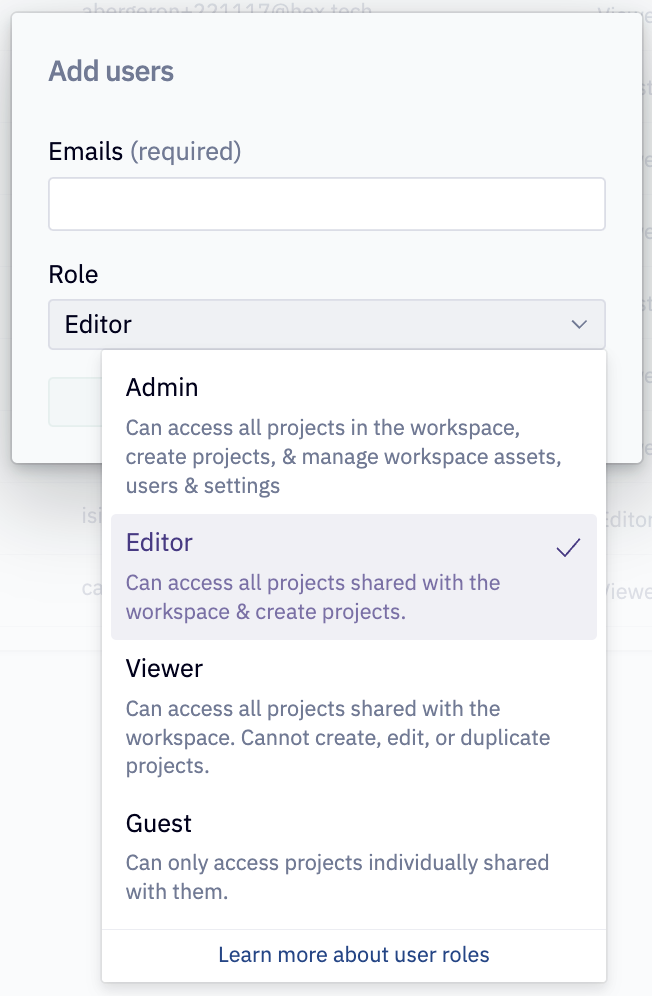Click the Admin role description text
Viewport: 652px width, 996px height.
343,457
